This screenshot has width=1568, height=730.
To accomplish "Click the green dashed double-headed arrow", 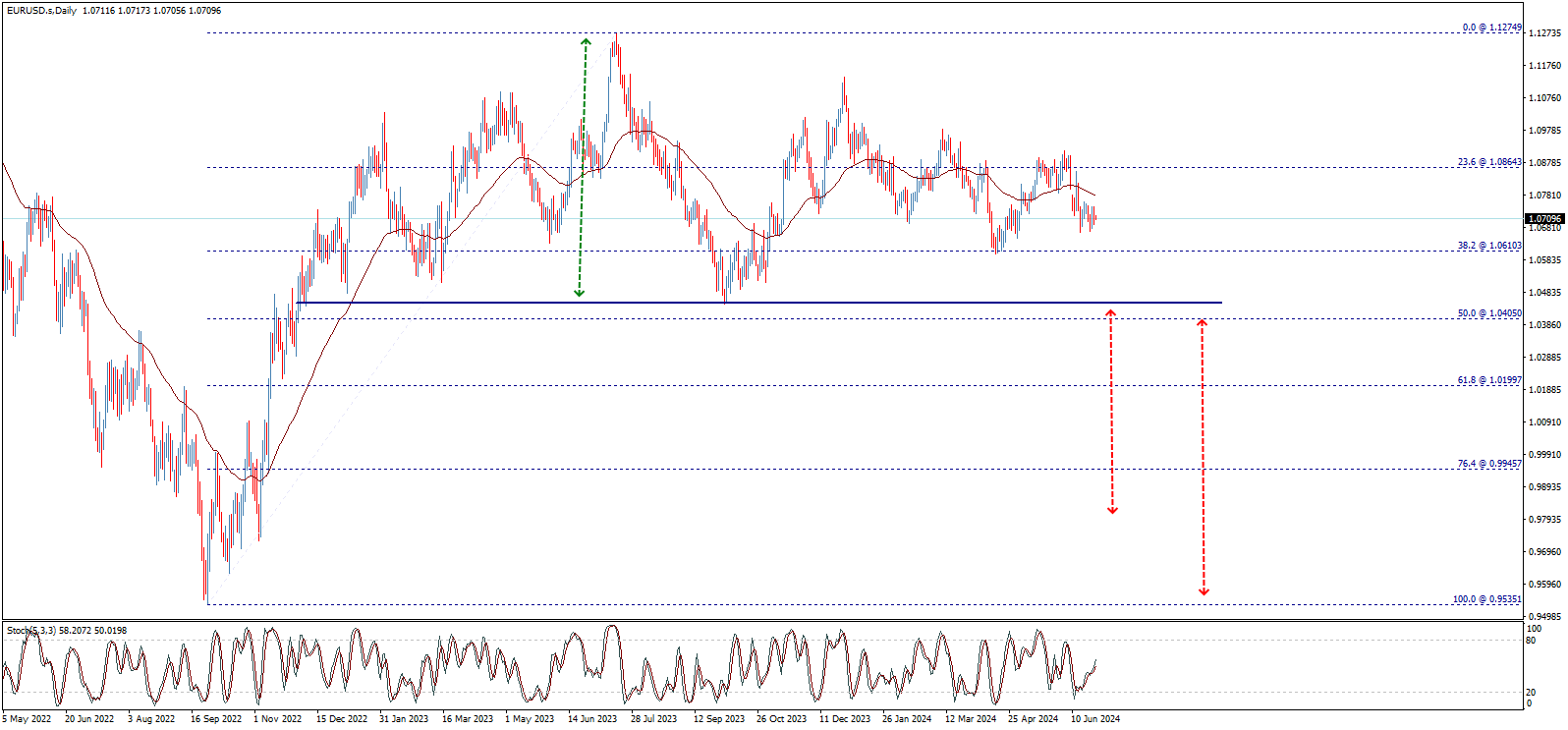I will click(x=583, y=167).
